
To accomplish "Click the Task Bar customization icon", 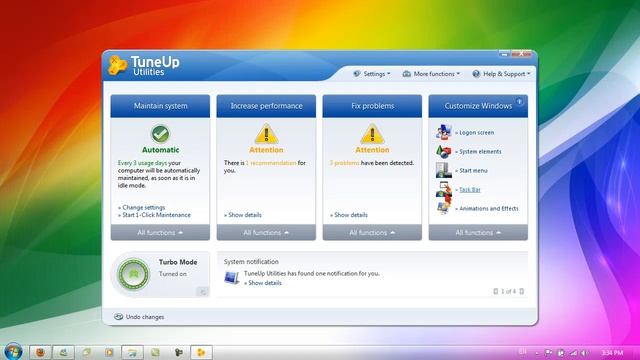I will (x=443, y=189).
